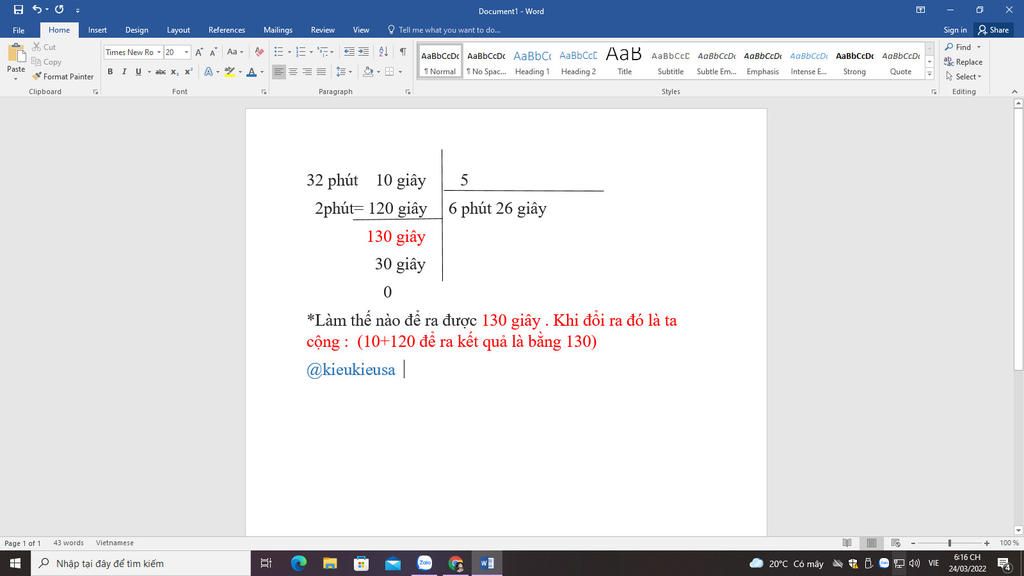Click the Save icon in the title bar
Viewport: 1024px width, 576px height.
pyautogui.click(x=18, y=10)
